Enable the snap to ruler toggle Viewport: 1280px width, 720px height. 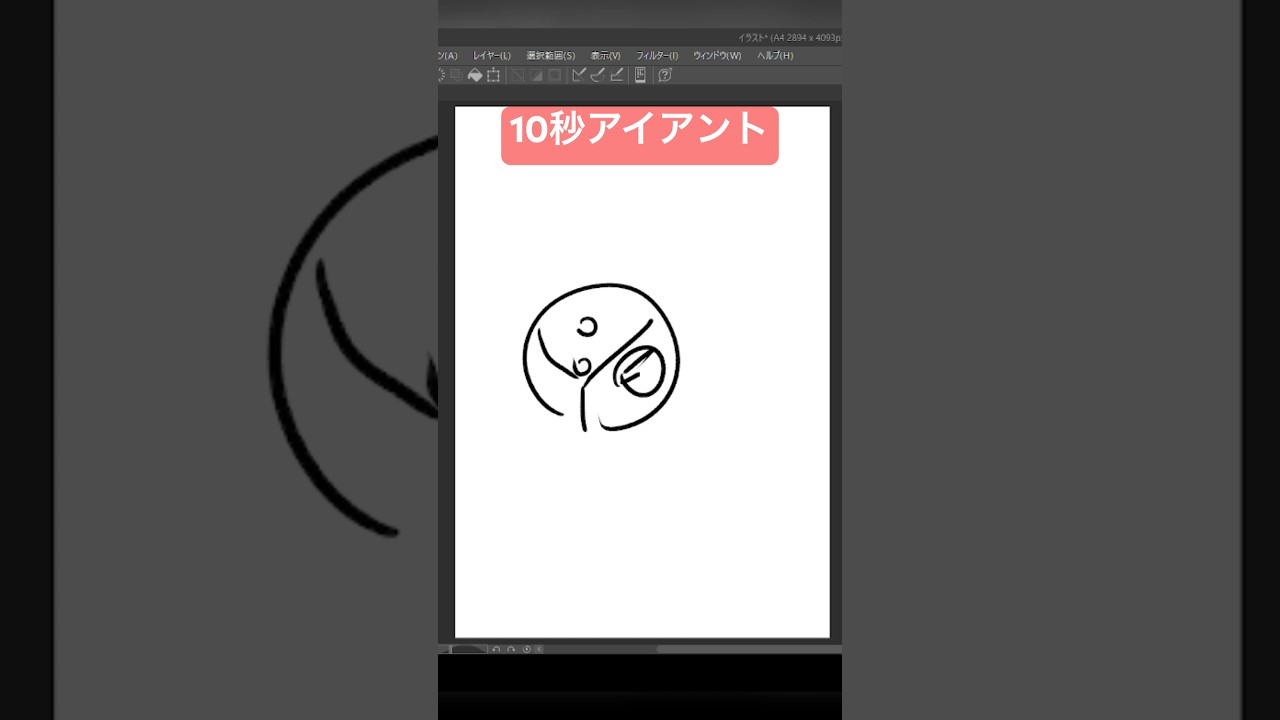[578, 75]
